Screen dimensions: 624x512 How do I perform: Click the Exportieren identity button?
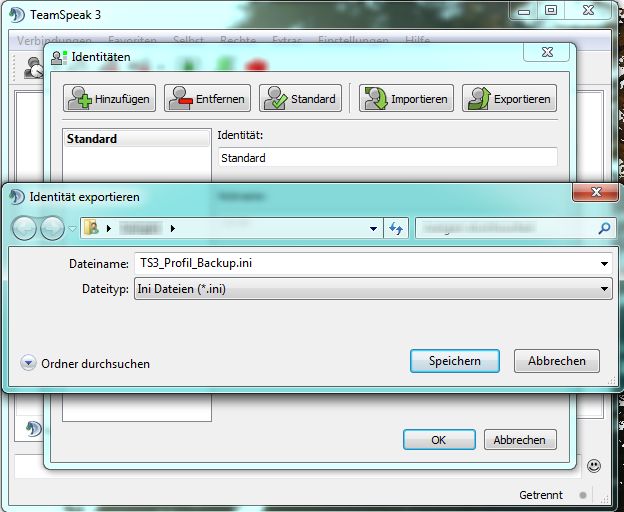pos(509,98)
